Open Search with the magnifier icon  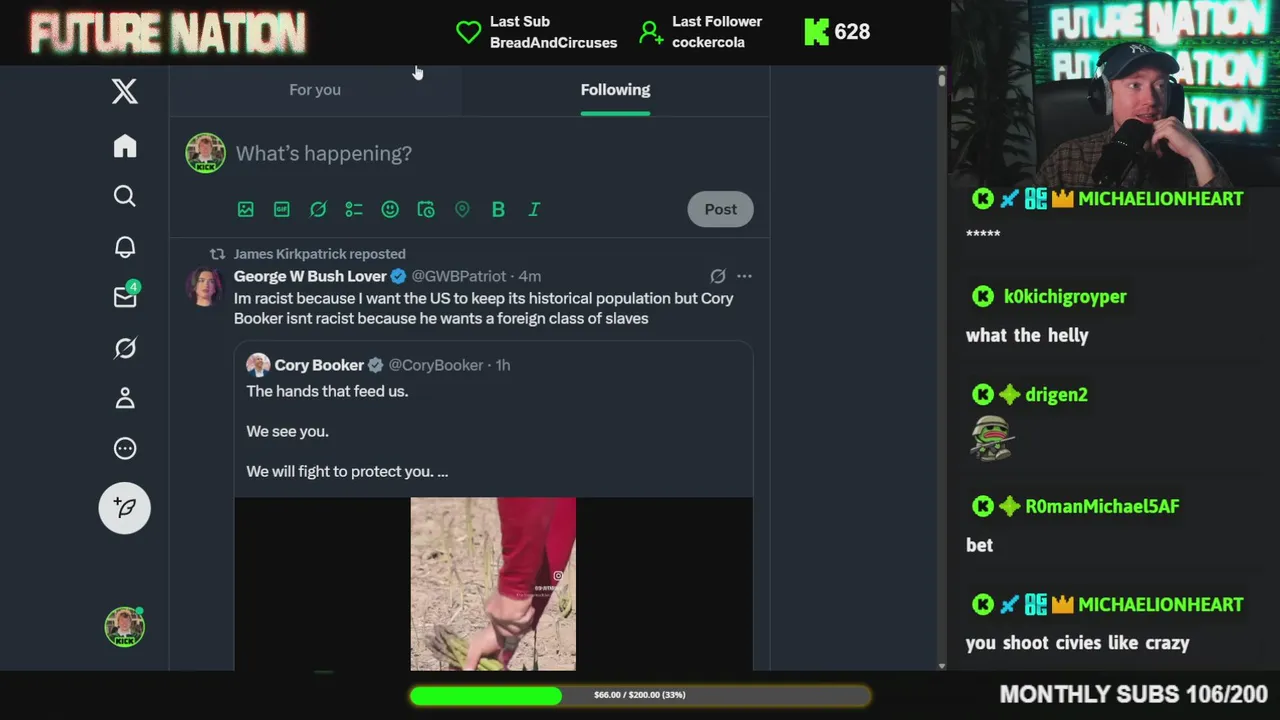tap(125, 196)
